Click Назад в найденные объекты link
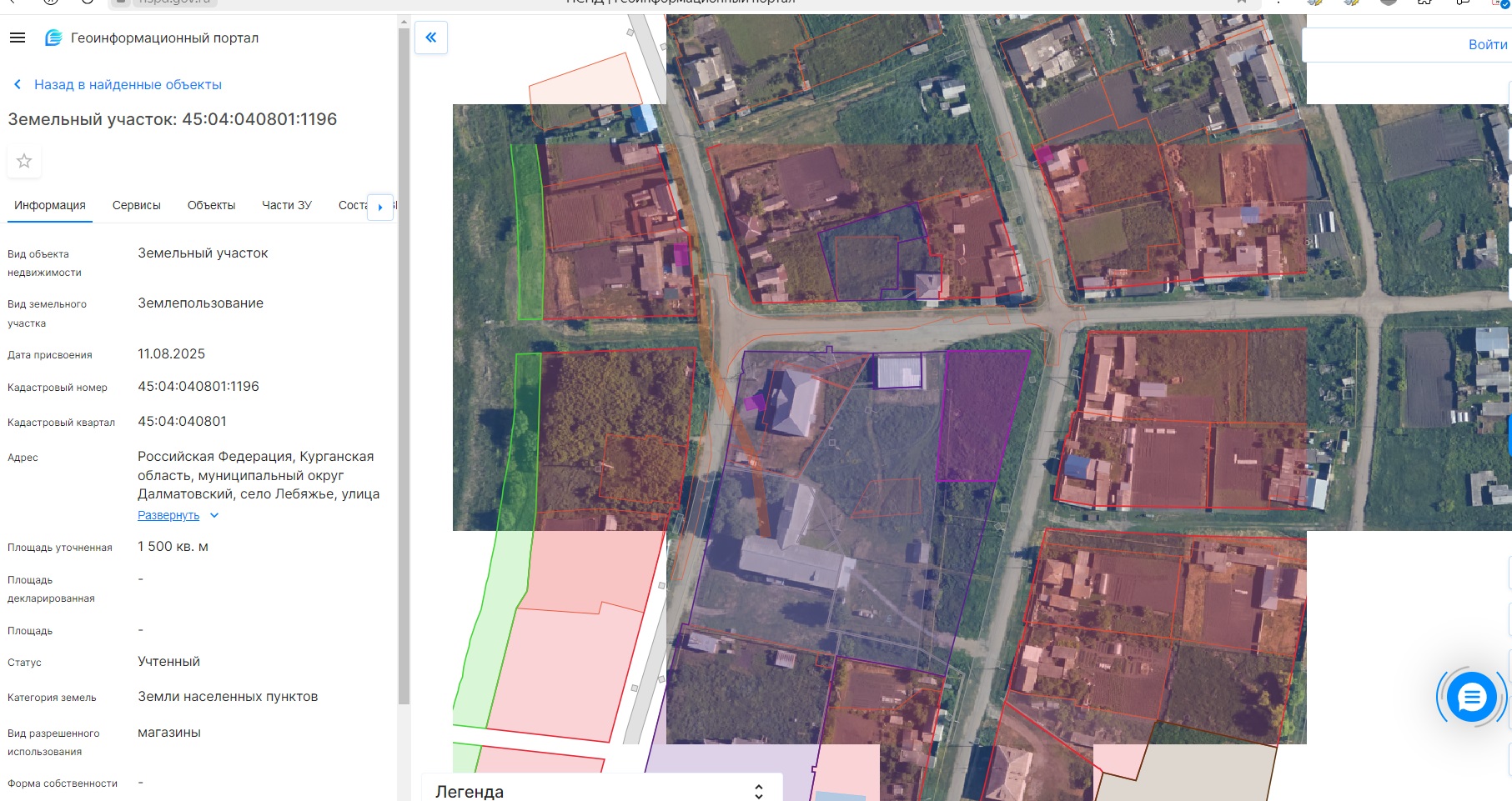The image size is (1512, 801). [128, 84]
